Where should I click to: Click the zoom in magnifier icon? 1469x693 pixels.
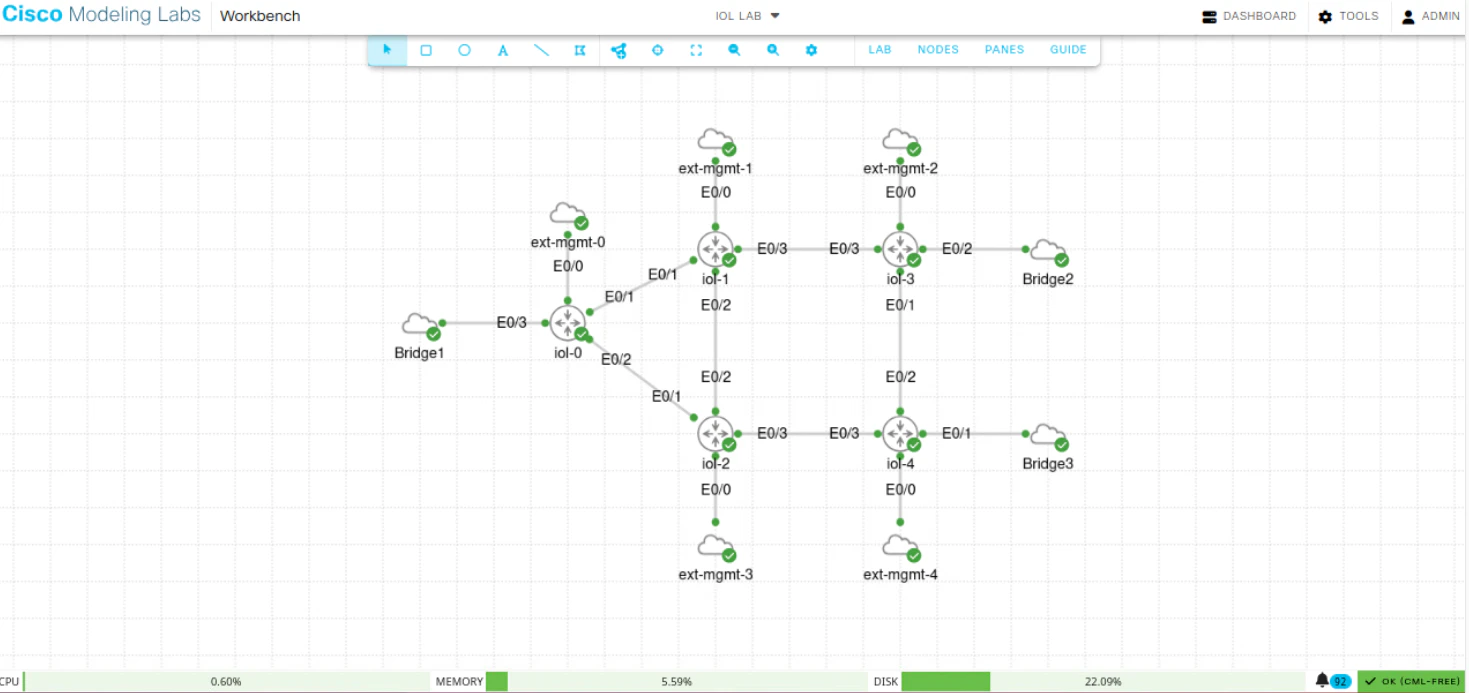(x=773, y=50)
